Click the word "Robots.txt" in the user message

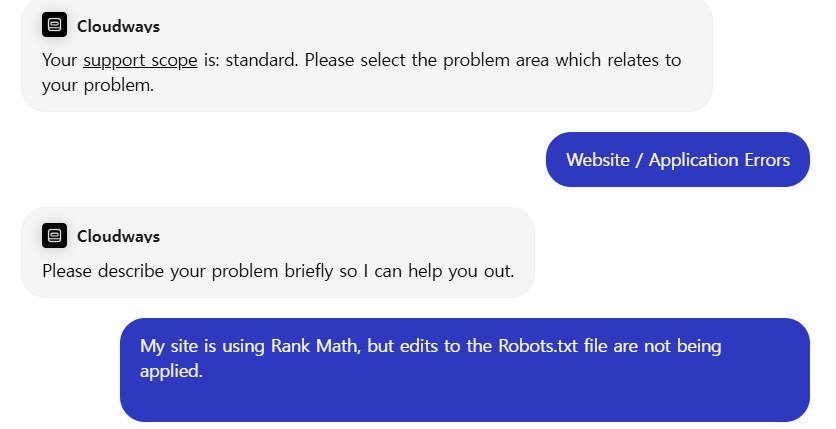(x=538, y=347)
